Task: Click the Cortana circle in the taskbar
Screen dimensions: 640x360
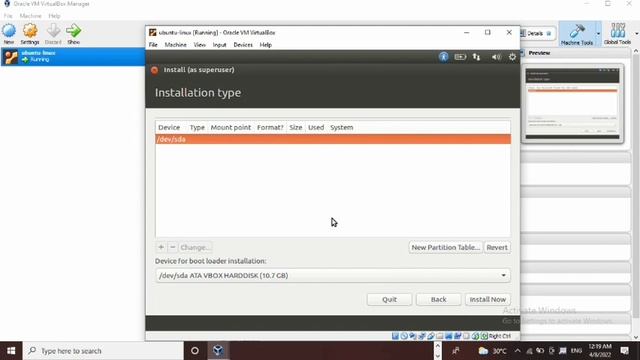Action: pos(195,351)
